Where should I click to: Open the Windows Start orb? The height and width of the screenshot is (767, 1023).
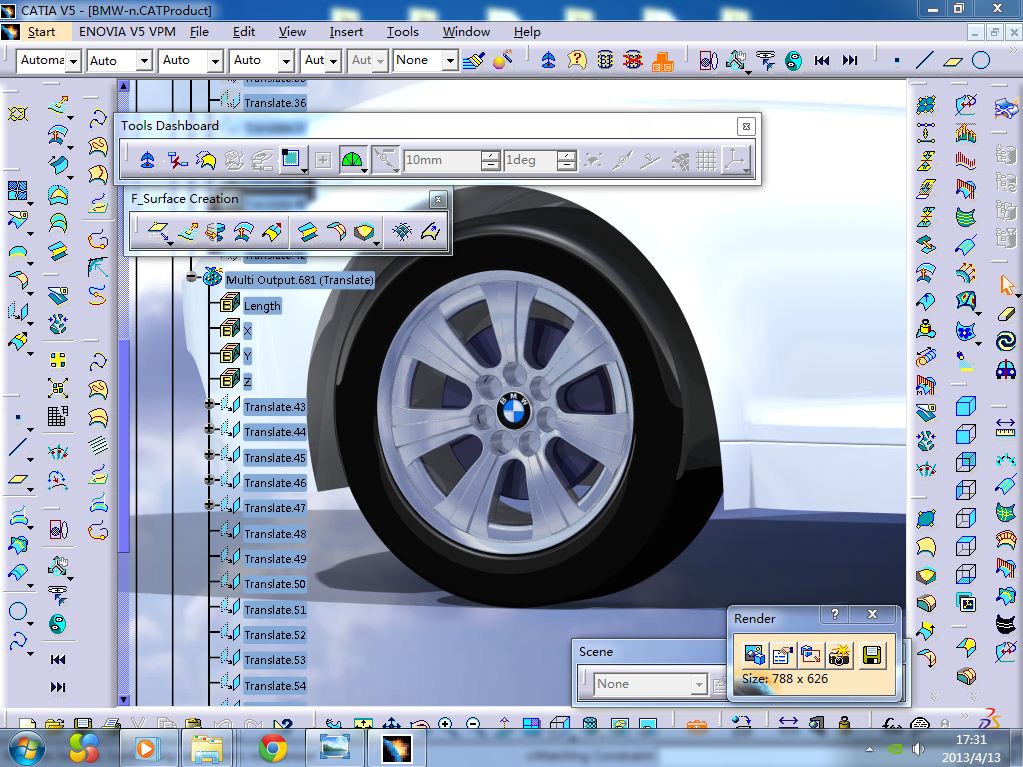(x=27, y=749)
